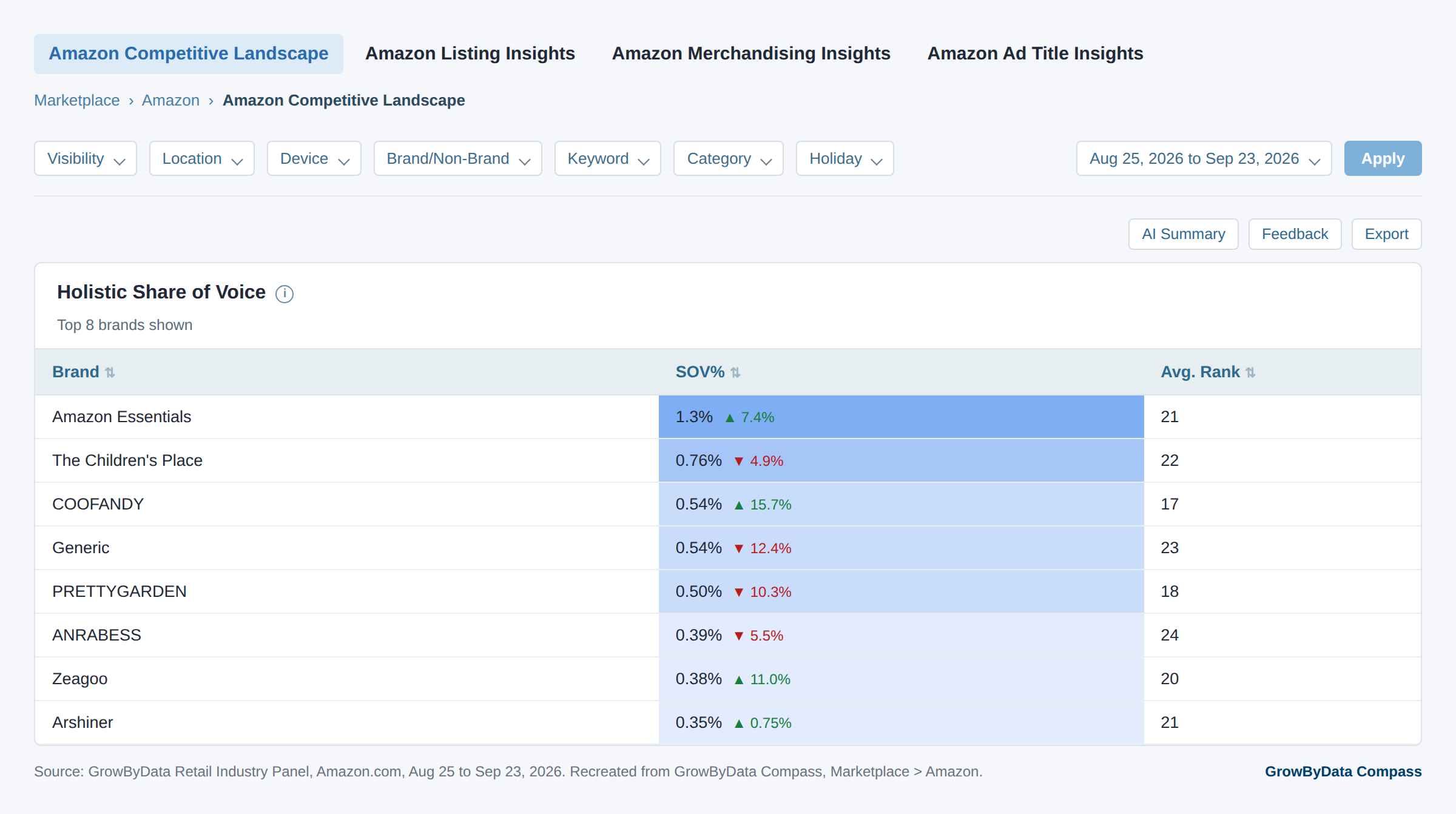Open the Visibility filter dropdown

coord(86,158)
